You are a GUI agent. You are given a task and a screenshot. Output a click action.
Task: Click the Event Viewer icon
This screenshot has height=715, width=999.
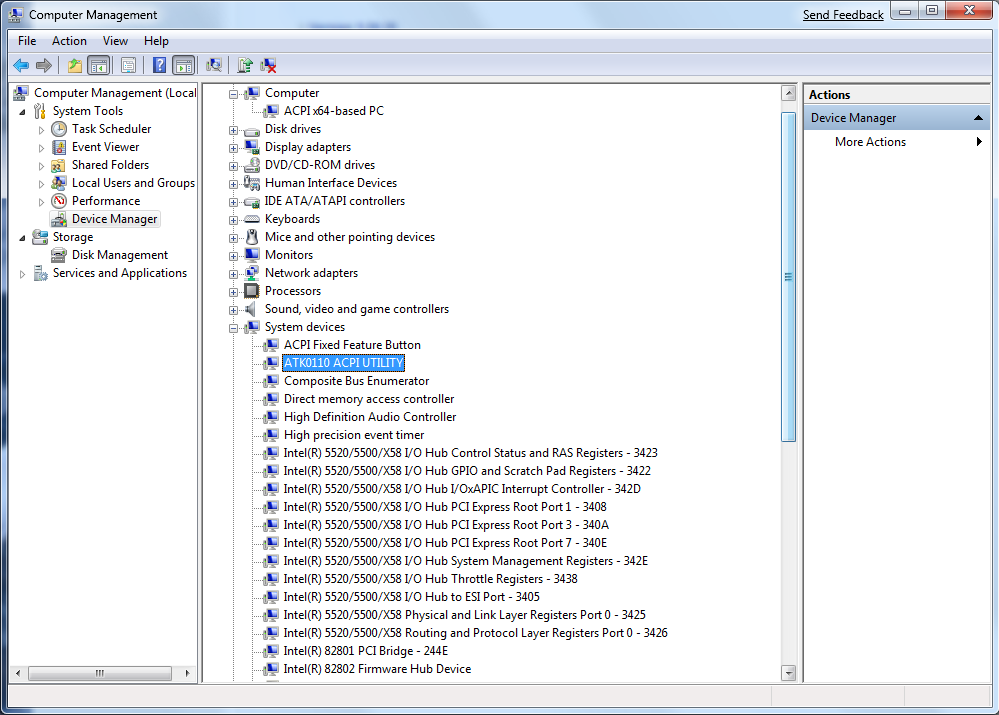click(x=59, y=147)
